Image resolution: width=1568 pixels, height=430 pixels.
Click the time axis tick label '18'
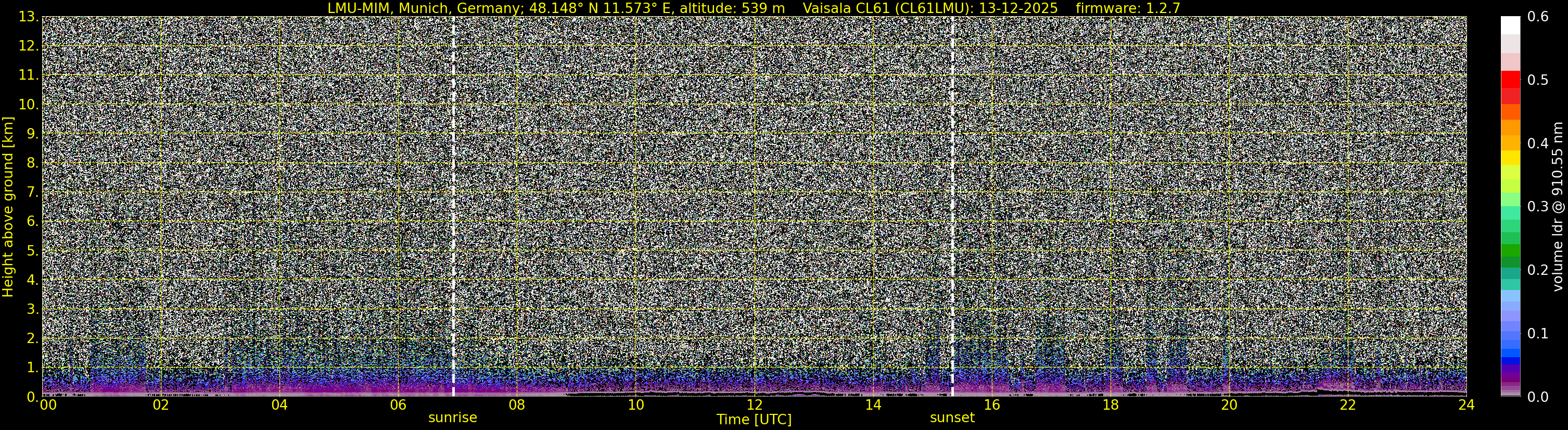pos(1110,405)
